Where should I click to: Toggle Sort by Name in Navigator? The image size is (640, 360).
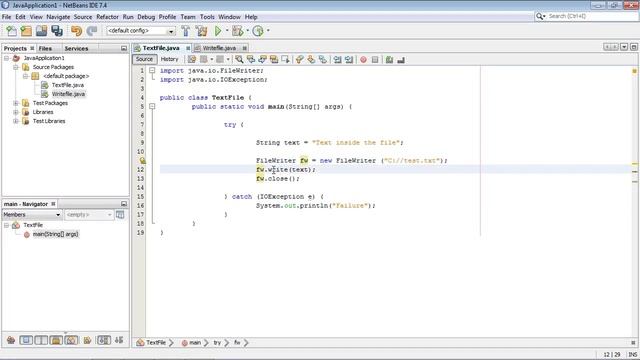point(104,340)
